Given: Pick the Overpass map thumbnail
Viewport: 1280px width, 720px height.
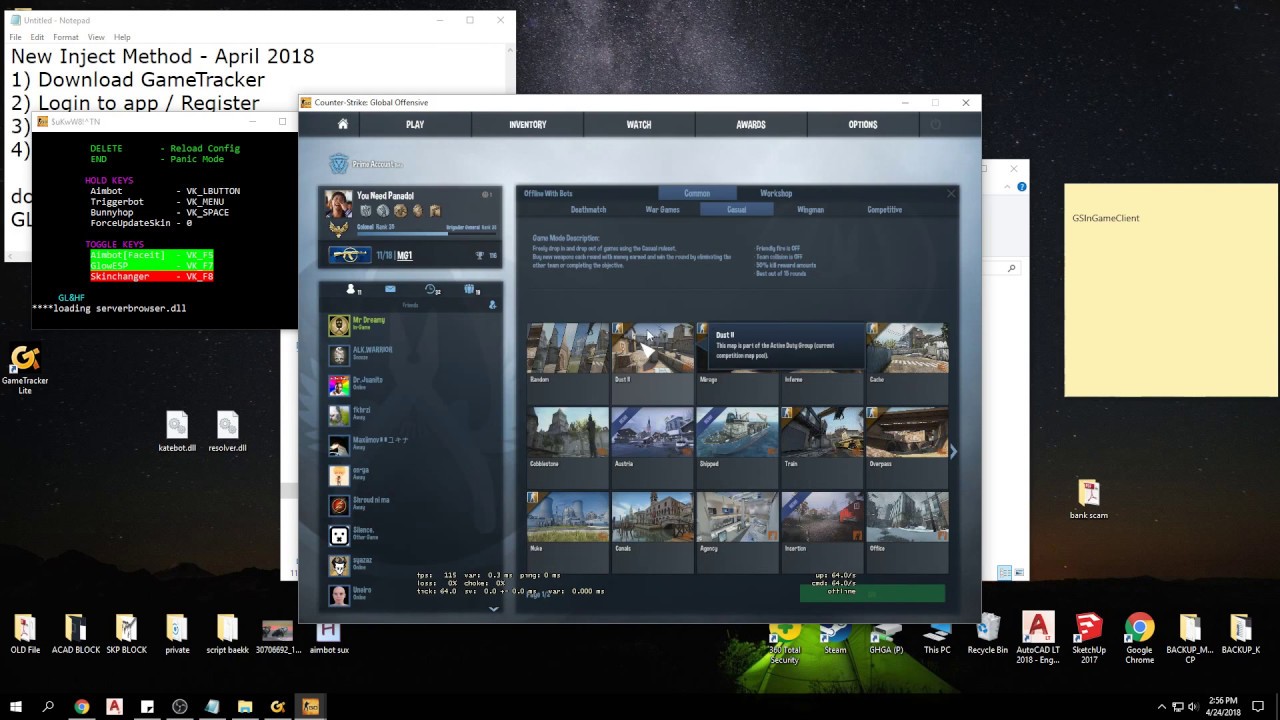Looking at the screenshot, I should [907, 433].
